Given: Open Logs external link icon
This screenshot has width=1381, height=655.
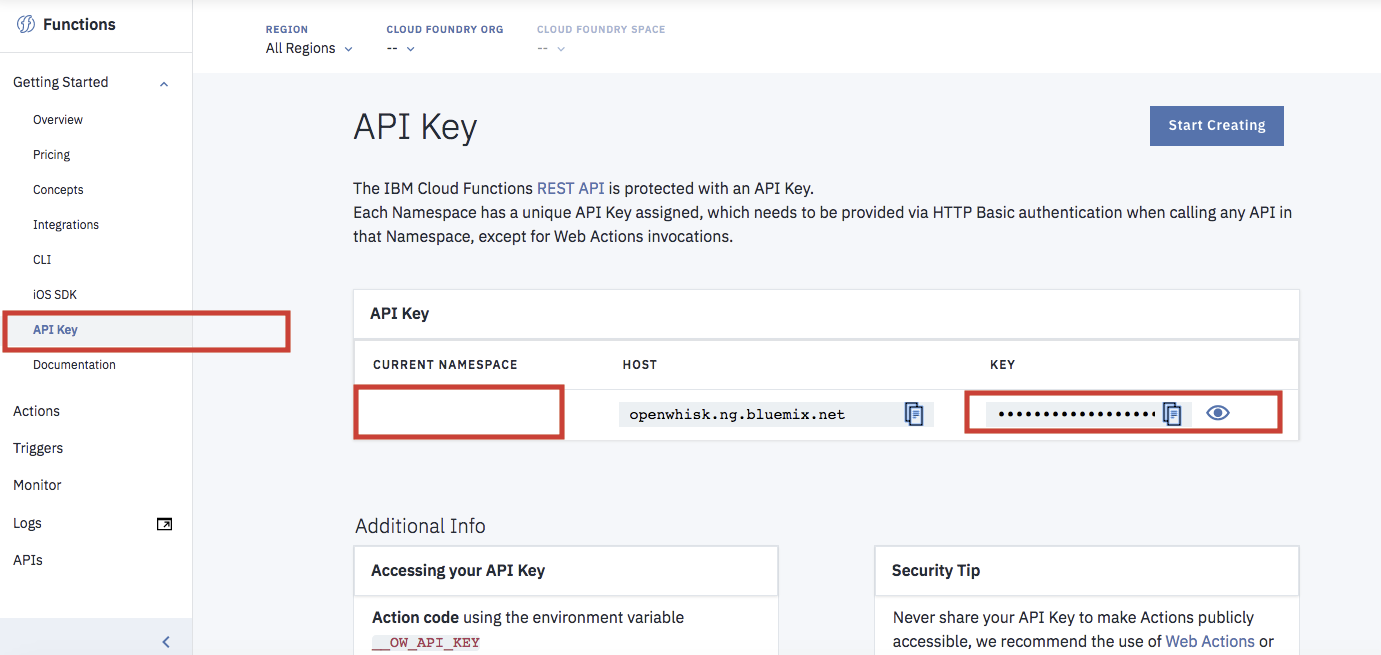Looking at the screenshot, I should [165, 523].
